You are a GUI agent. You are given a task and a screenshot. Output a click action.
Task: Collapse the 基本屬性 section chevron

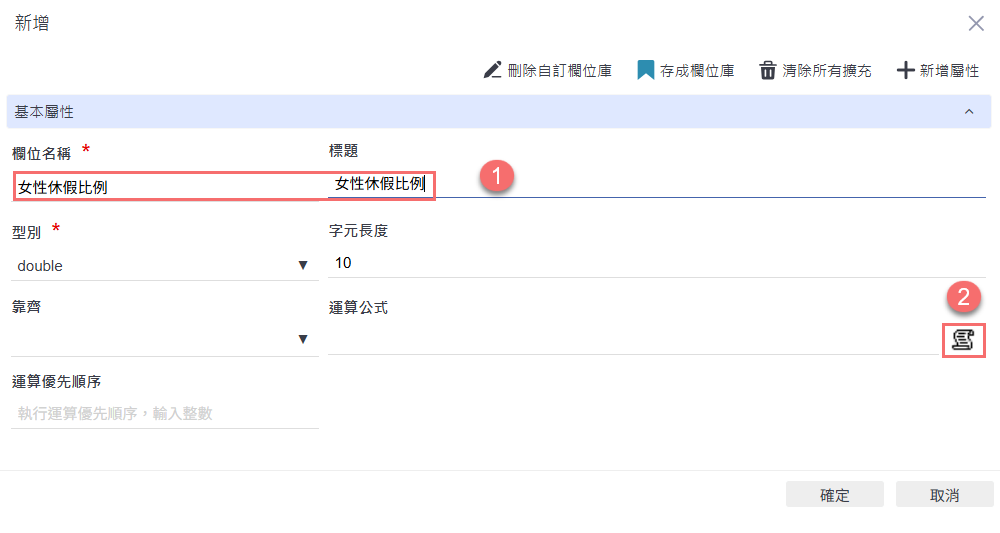click(x=969, y=112)
